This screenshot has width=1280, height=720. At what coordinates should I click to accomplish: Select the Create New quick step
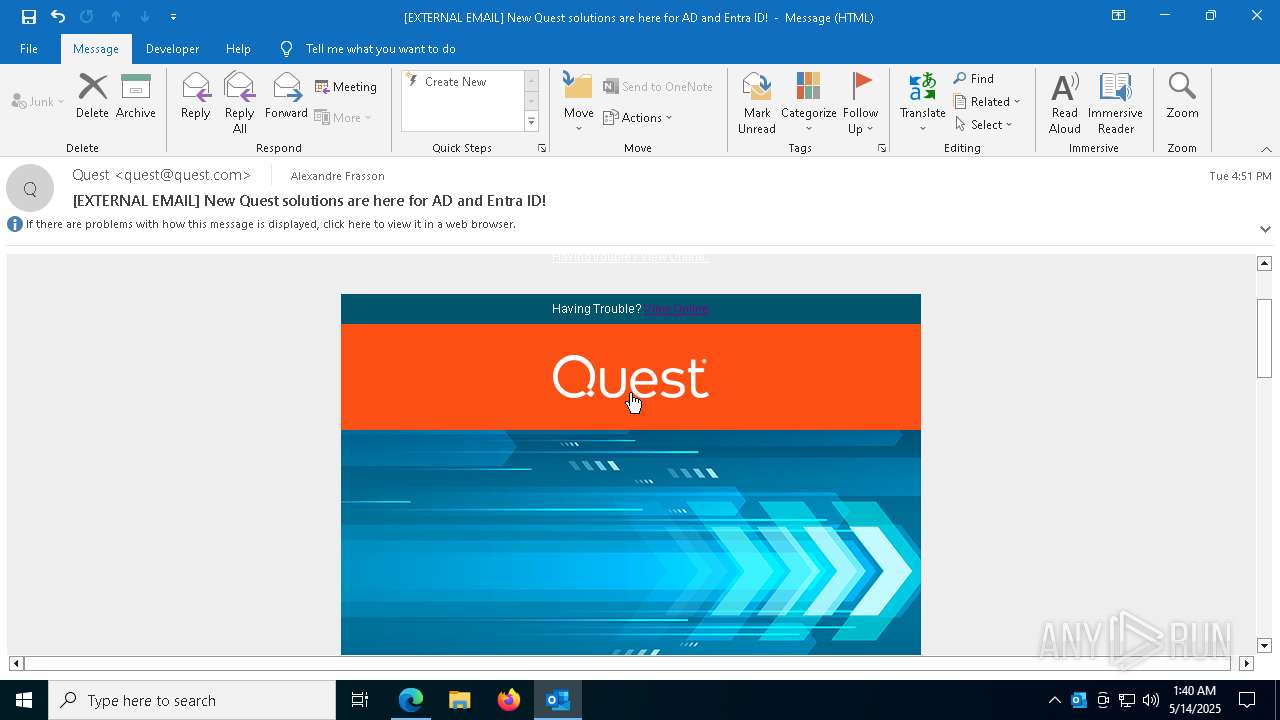tap(456, 82)
